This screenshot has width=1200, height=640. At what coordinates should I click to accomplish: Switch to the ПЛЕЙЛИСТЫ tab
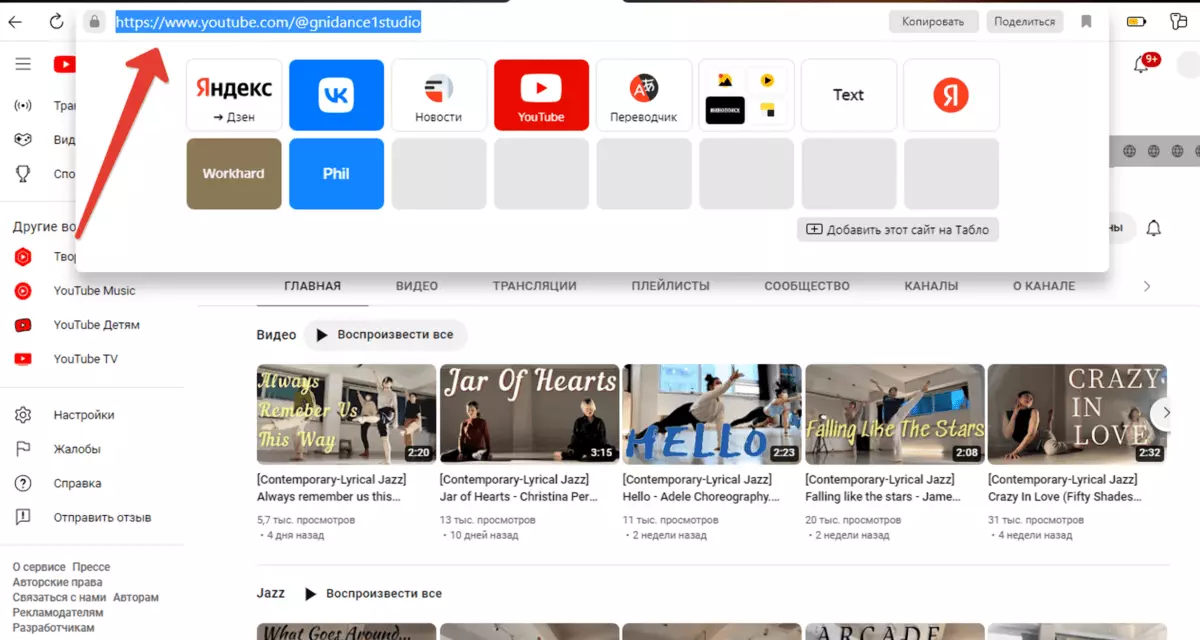click(671, 286)
